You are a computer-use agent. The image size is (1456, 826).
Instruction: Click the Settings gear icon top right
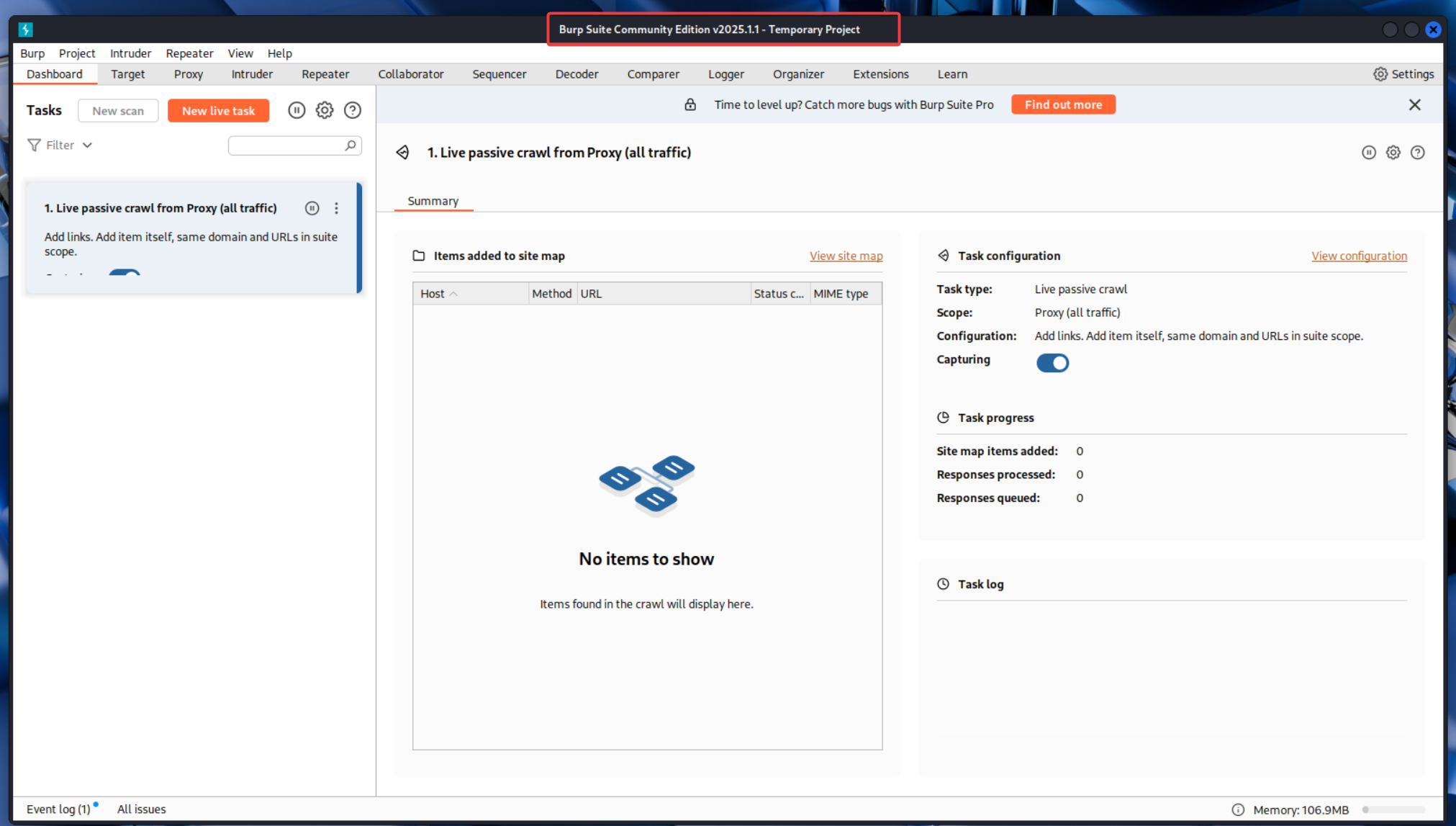[1380, 74]
